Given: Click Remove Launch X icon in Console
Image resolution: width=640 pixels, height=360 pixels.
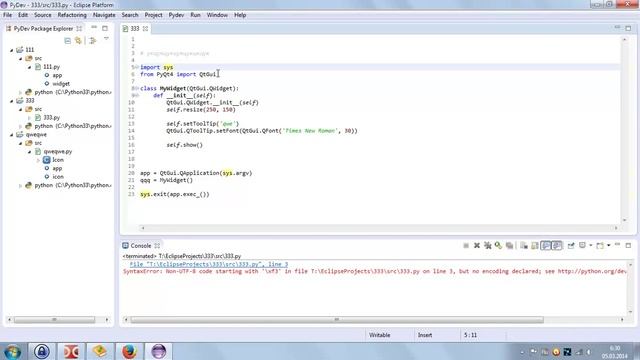Looking at the screenshot, I should point(477,246).
